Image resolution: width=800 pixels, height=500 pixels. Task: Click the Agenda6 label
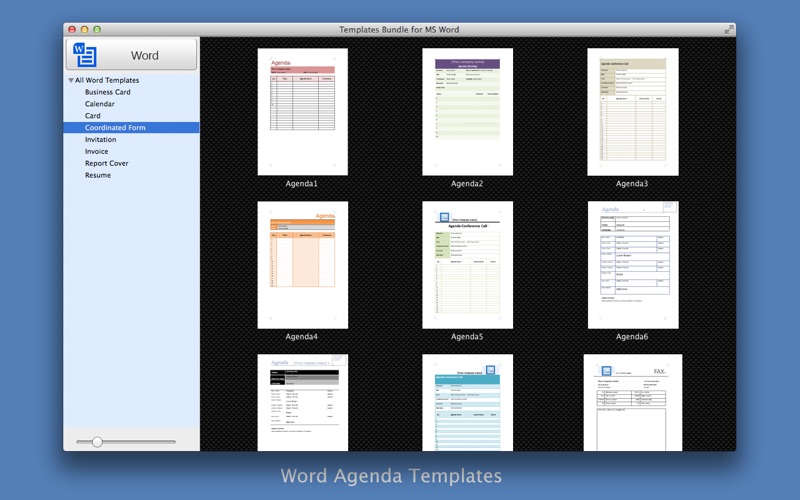(632, 337)
